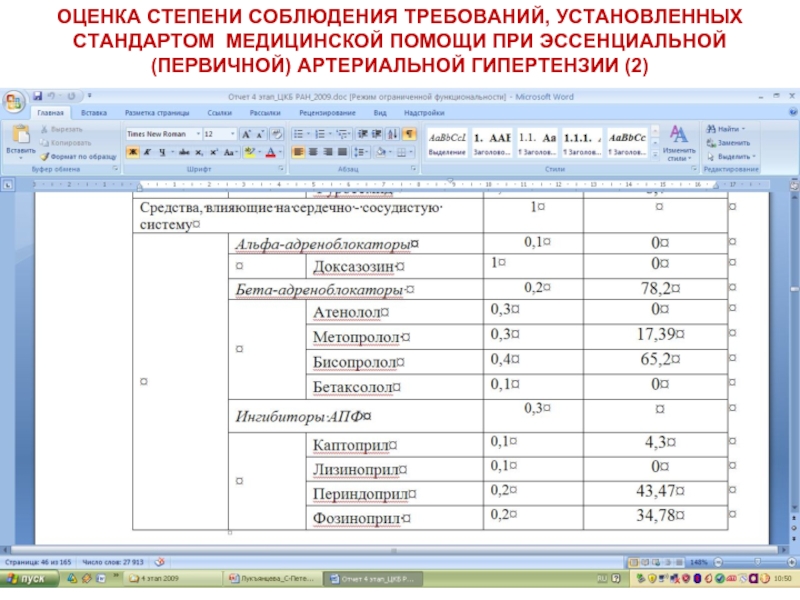Viewport: 800px width, 600px height.
Task: Switch to web layout view
Action: coord(656,562)
